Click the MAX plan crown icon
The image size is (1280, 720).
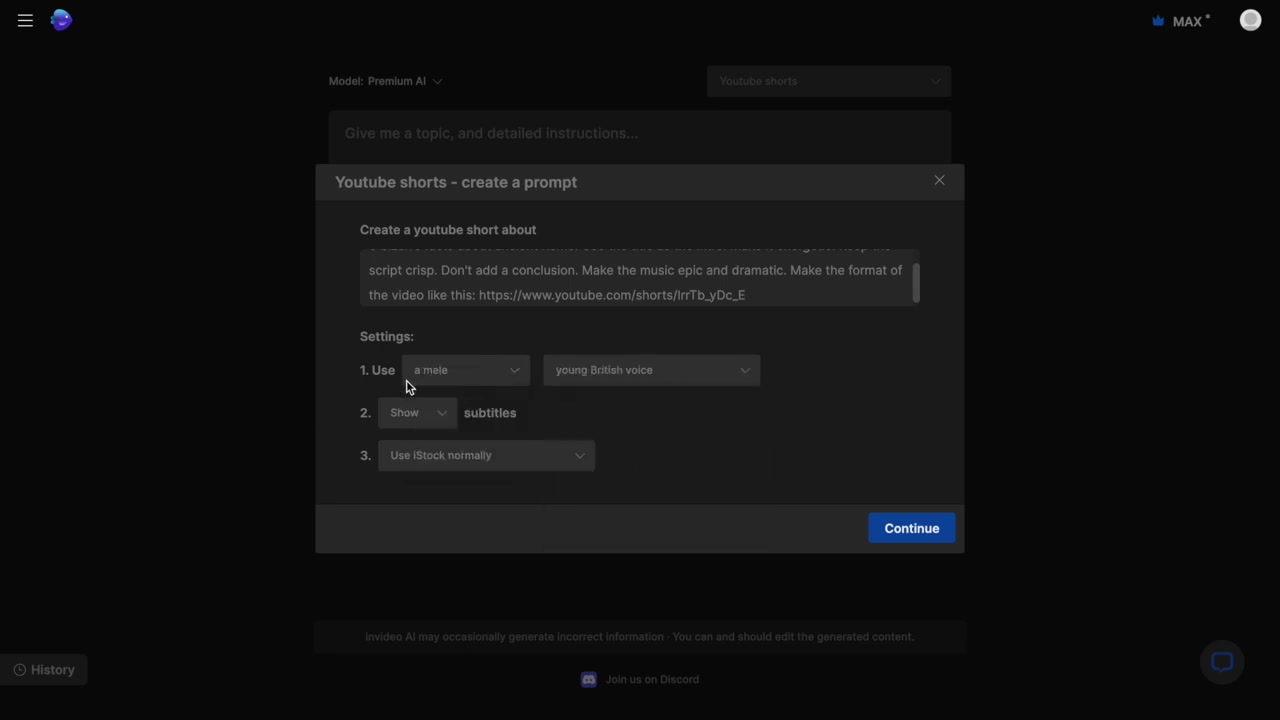[x=1158, y=21]
